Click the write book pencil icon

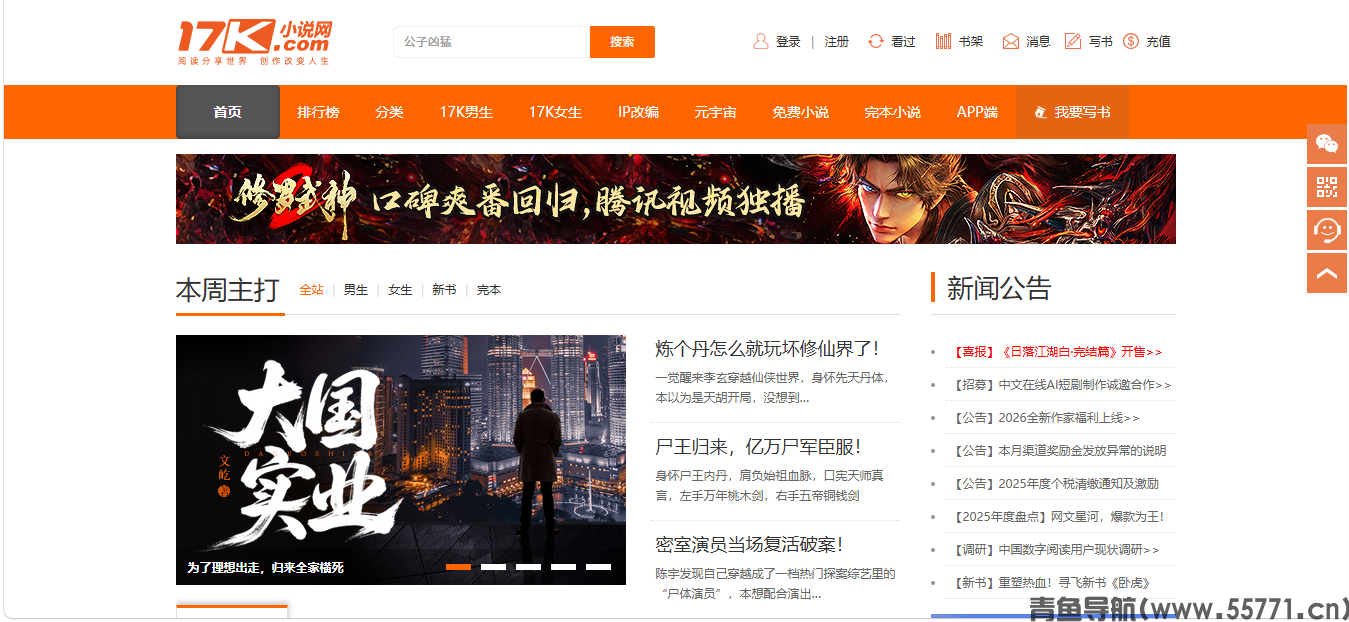tap(1073, 41)
